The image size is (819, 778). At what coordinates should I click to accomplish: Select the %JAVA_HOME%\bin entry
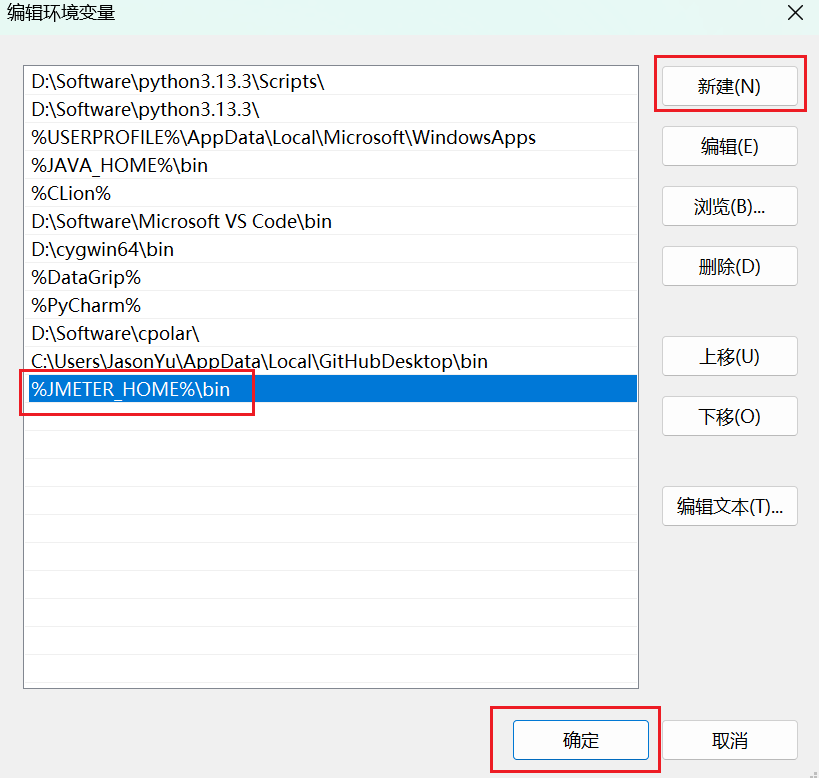point(331,165)
